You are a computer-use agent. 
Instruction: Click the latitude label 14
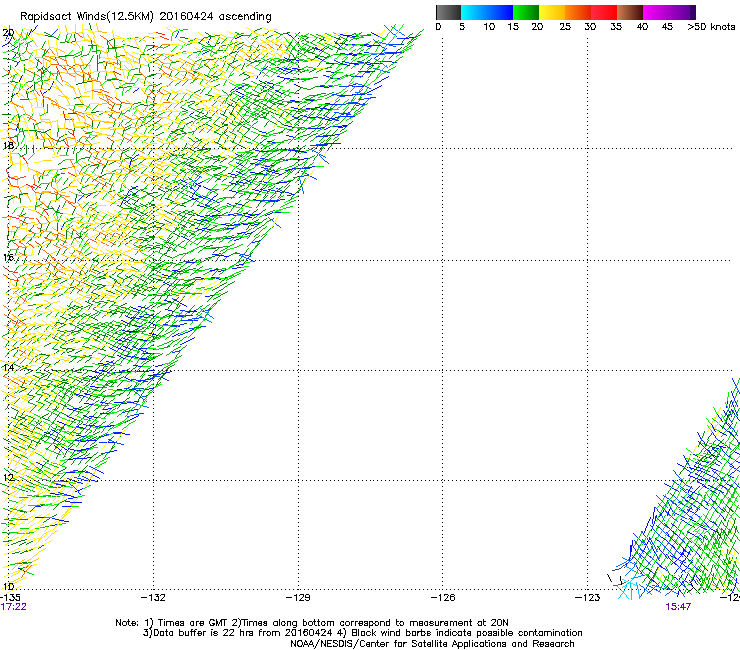pyautogui.click(x=8, y=367)
